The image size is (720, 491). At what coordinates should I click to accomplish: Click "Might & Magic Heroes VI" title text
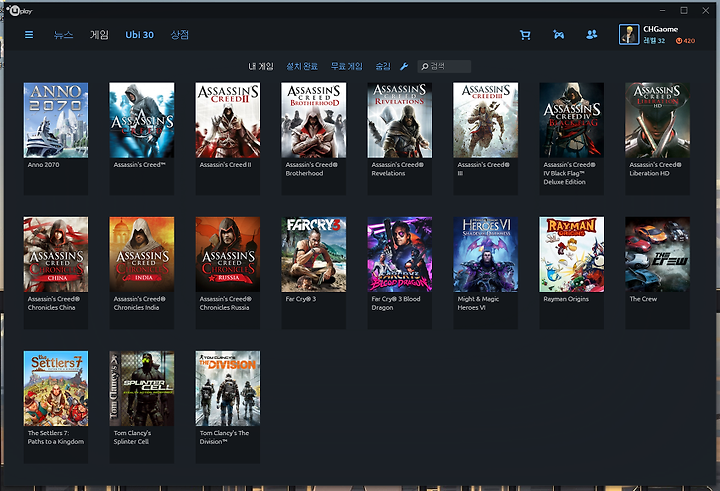coord(478,303)
